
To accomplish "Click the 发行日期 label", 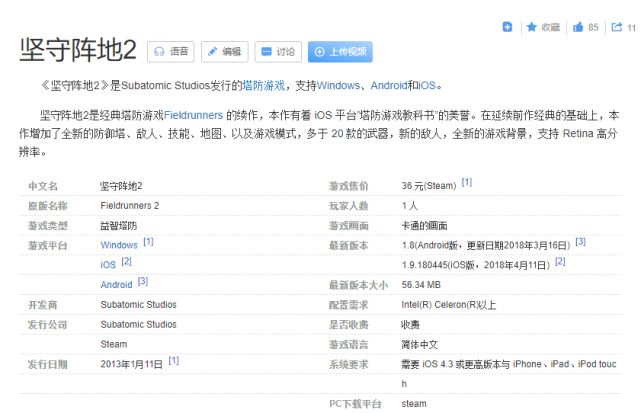I will click(47, 364).
